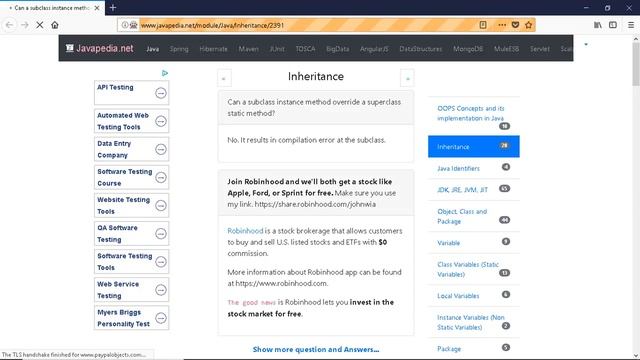
Task: Click the question text about superclass static method
Action: pos(314,108)
